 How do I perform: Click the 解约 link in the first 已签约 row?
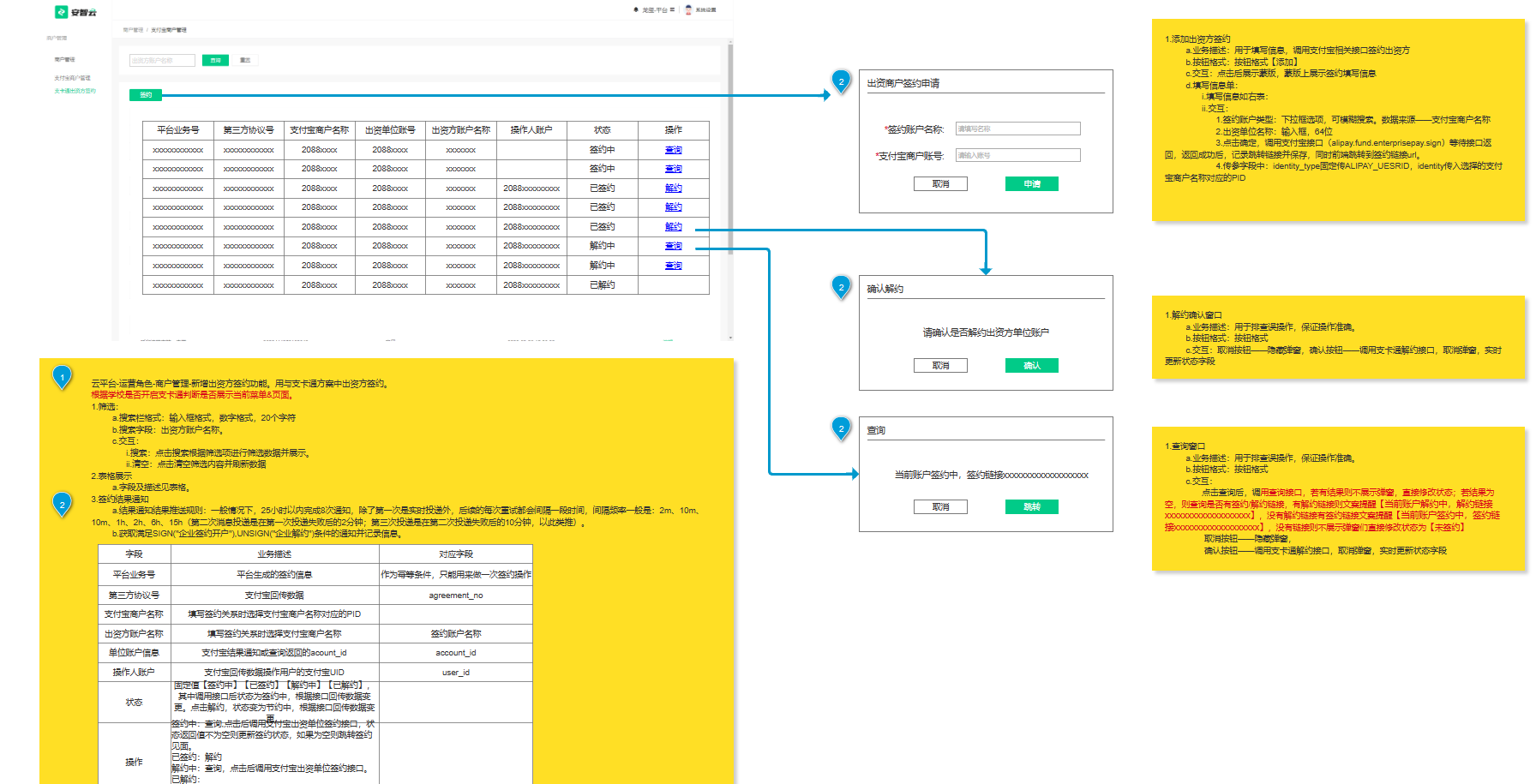coord(674,189)
